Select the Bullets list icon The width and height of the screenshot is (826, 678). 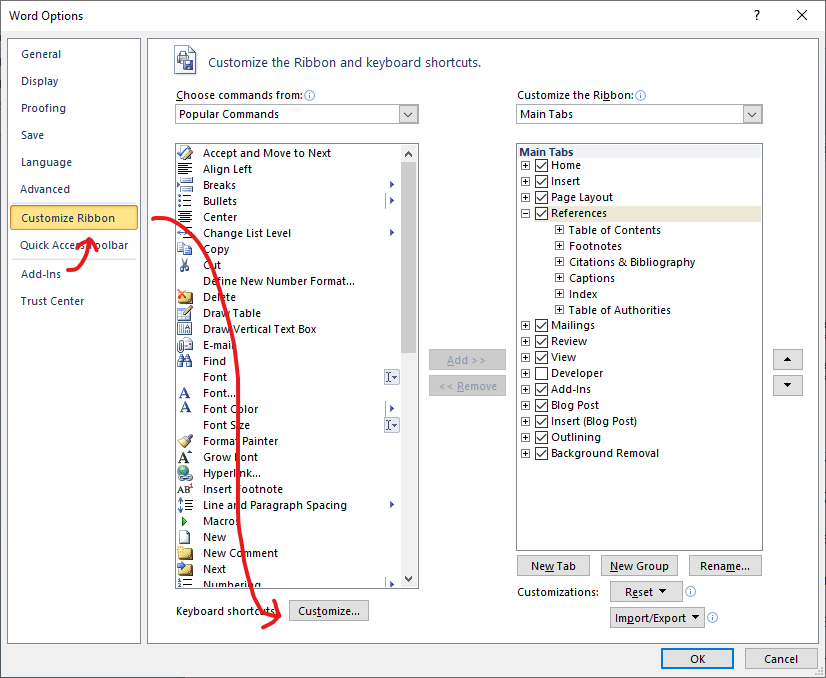point(185,201)
